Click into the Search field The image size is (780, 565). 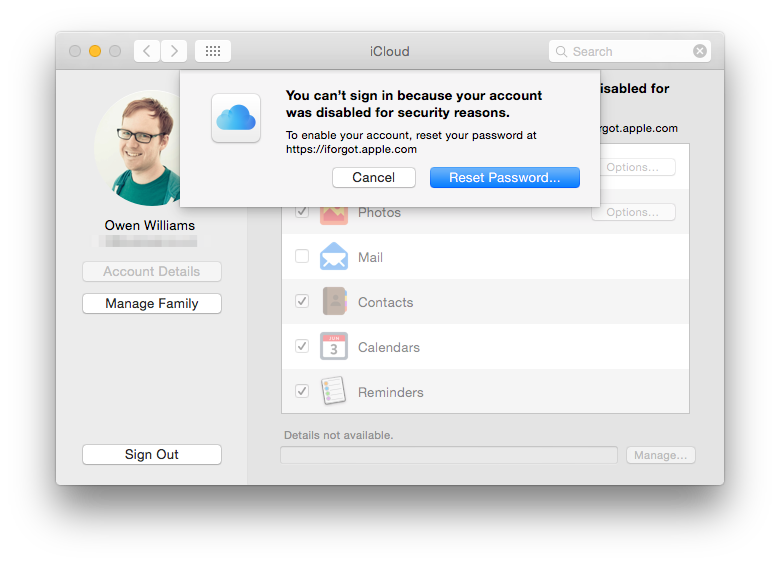630,51
